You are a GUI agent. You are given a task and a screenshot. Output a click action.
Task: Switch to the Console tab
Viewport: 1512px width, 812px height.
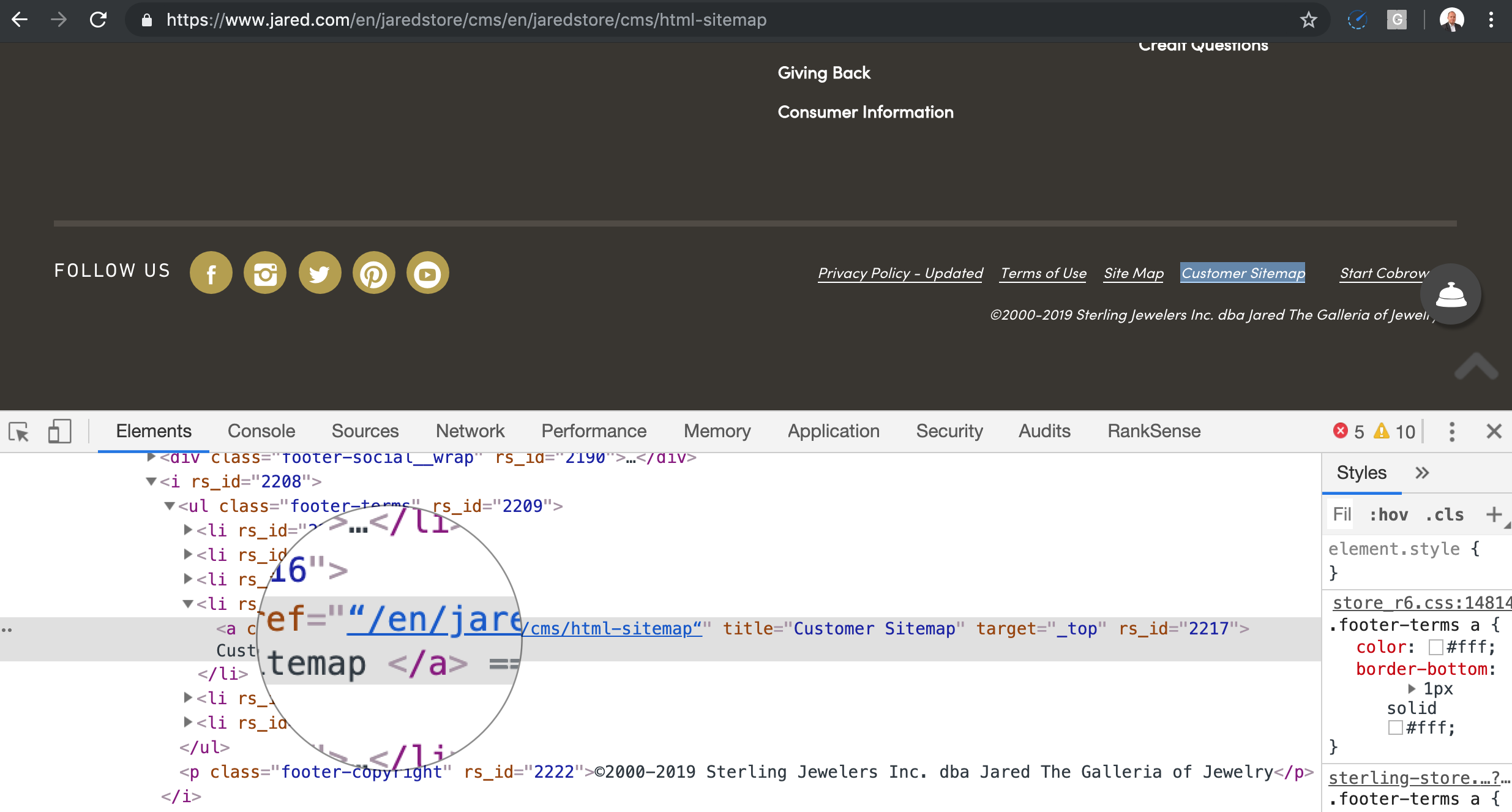point(261,431)
